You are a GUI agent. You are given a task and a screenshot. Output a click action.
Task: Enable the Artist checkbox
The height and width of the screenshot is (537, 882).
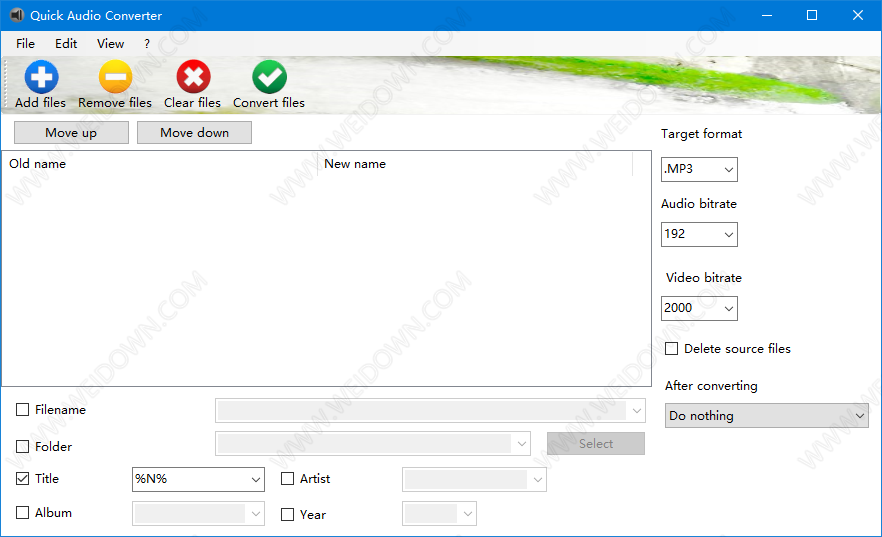287,479
